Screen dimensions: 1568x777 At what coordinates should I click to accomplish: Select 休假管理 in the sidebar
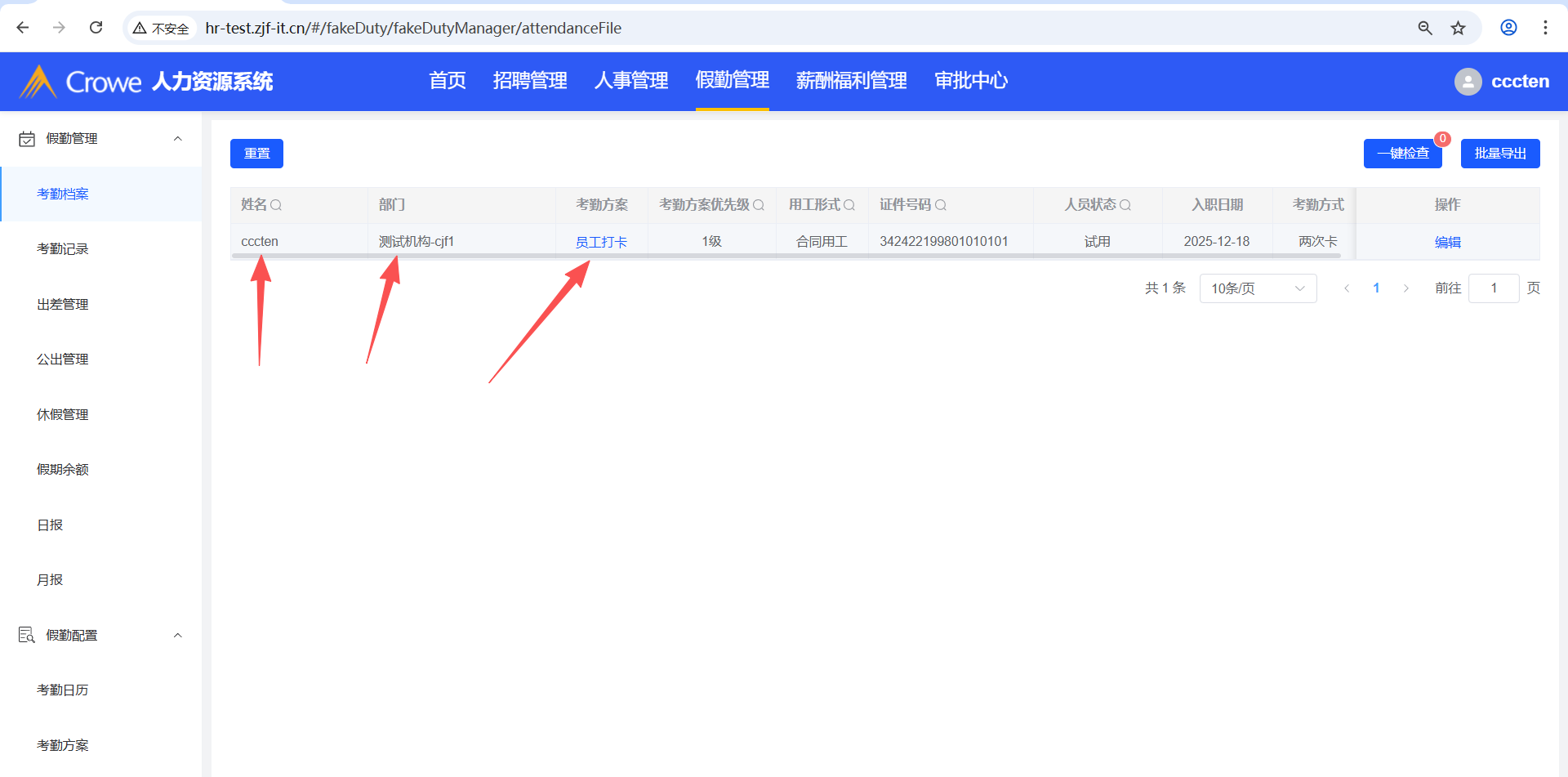point(101,414)
